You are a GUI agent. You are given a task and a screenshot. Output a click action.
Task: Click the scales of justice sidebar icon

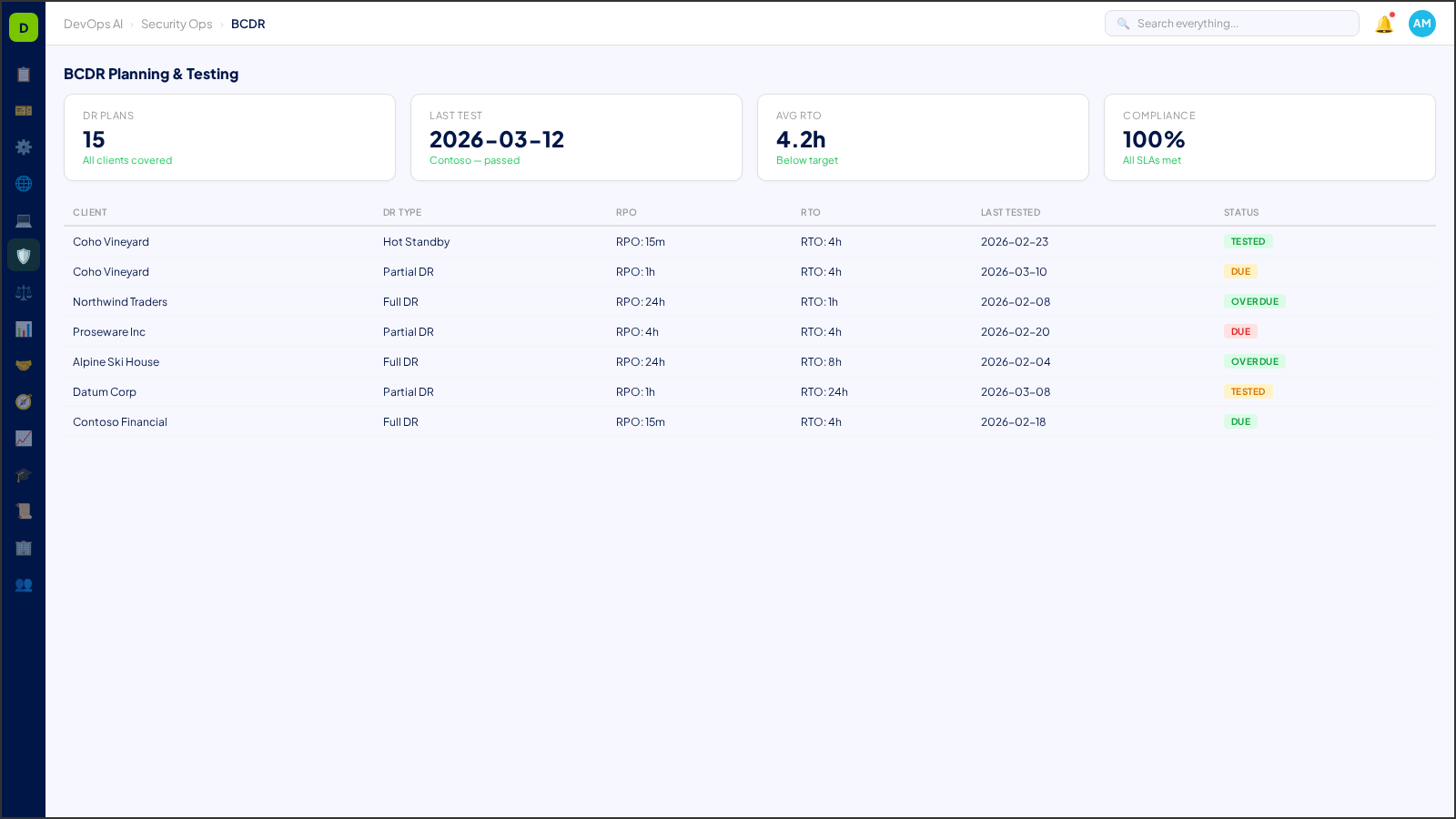[x=24, y=292]
